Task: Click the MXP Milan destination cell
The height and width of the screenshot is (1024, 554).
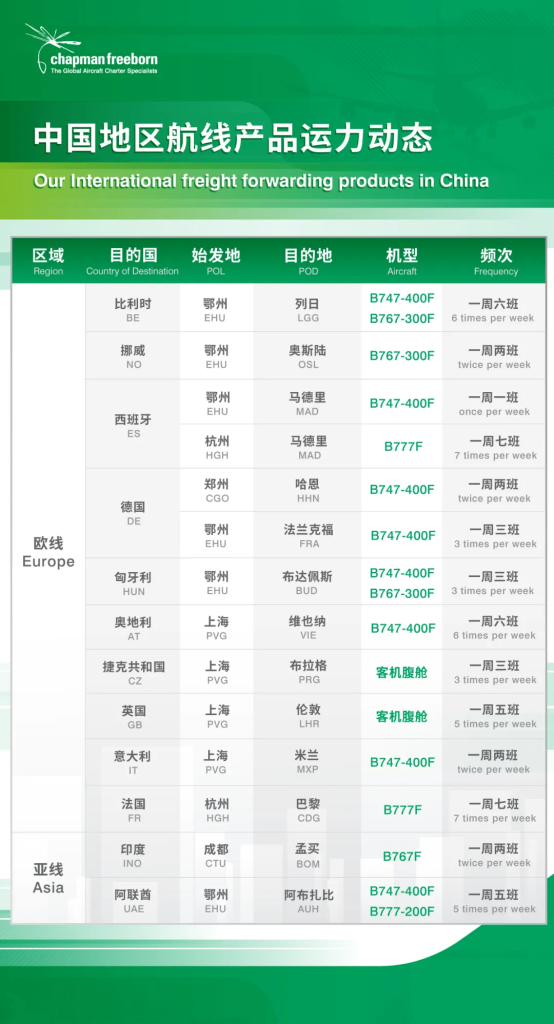Action: tap(308, 762)
